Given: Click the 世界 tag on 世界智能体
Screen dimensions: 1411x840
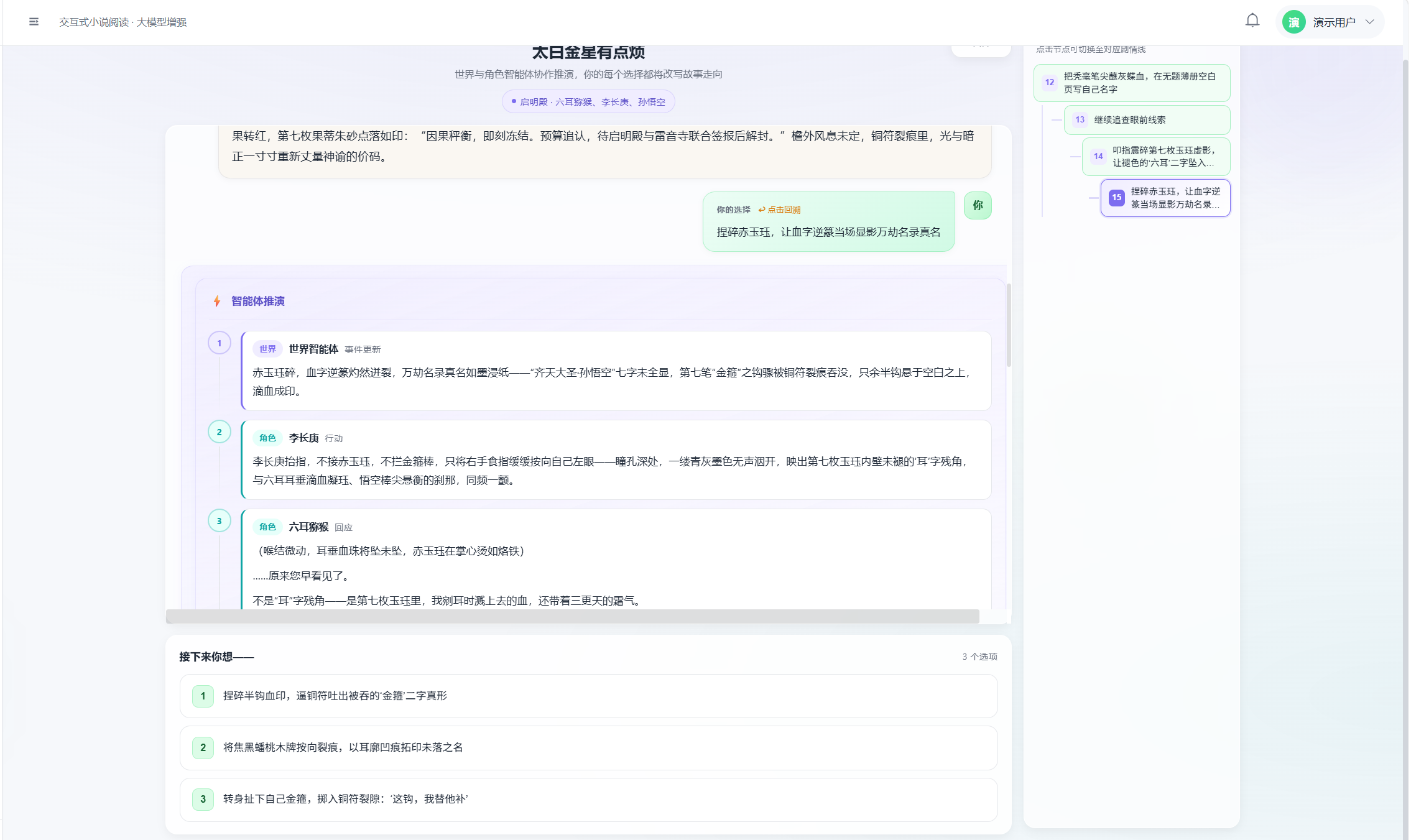Looking at the screenshot, I should pos(267,349).
